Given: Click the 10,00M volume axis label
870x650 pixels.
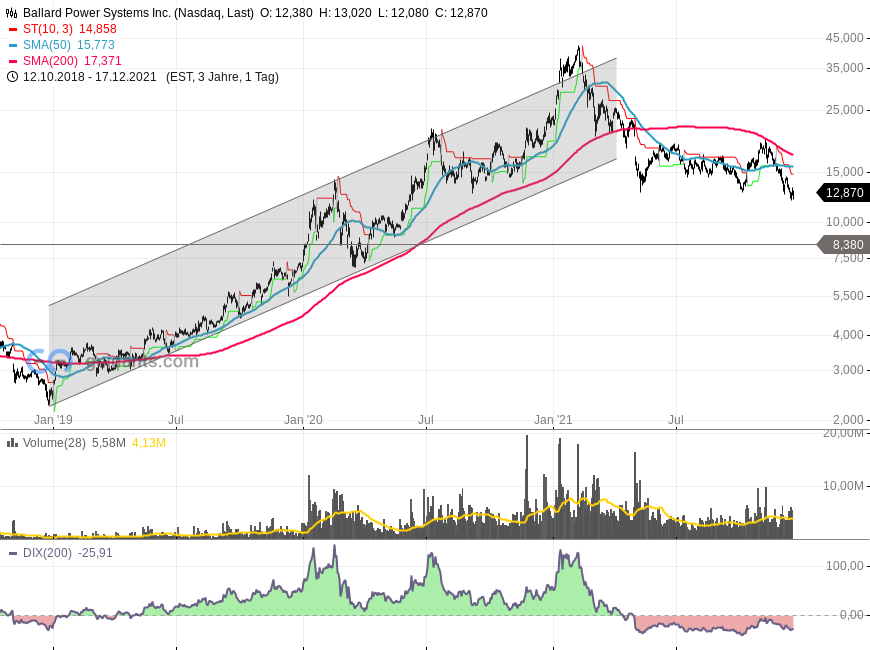Looking at the screenshot, I should (843, 486).
